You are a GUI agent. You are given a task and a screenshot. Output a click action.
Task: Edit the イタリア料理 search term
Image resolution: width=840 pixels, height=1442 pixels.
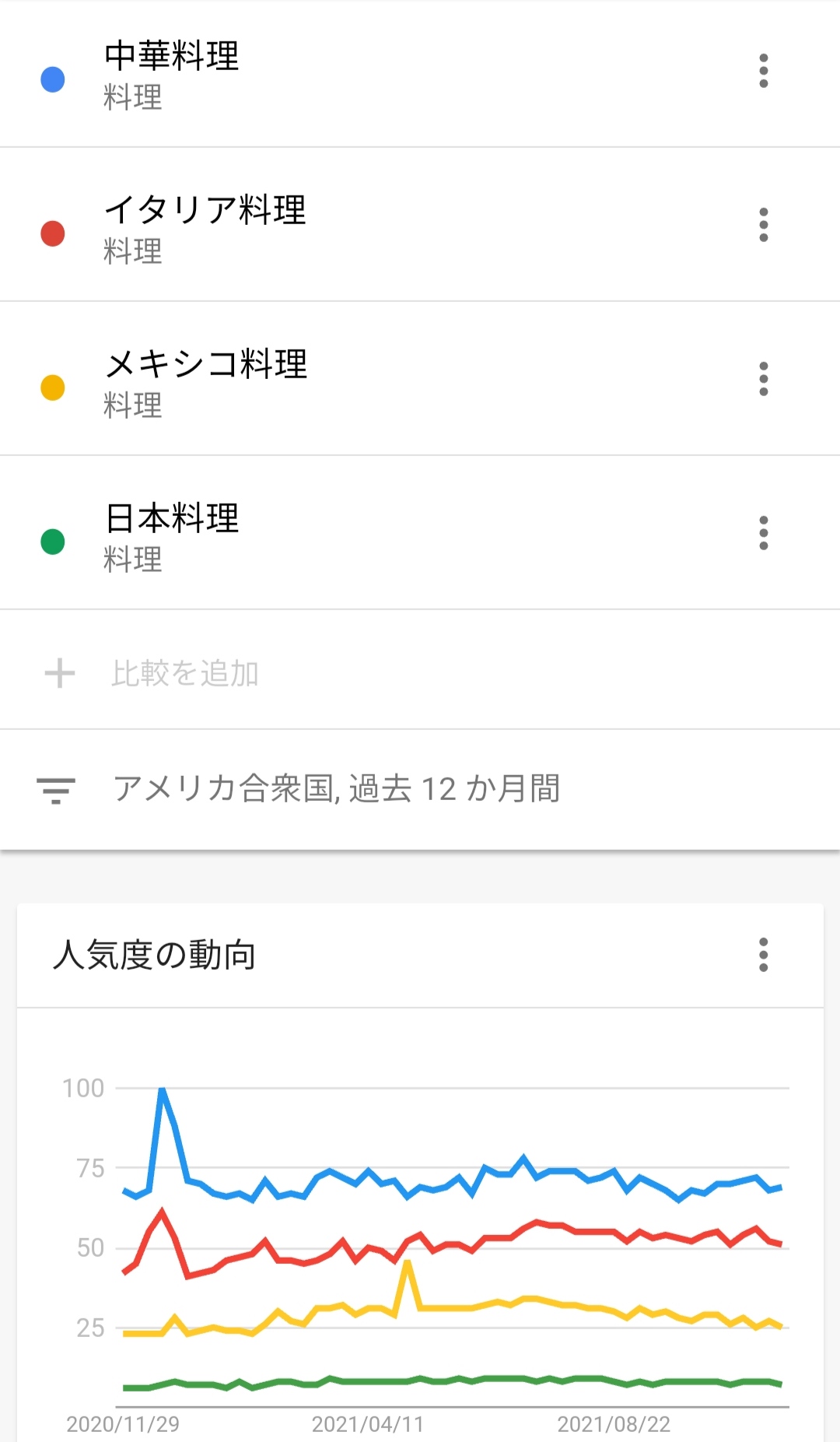tap(205, 210)
